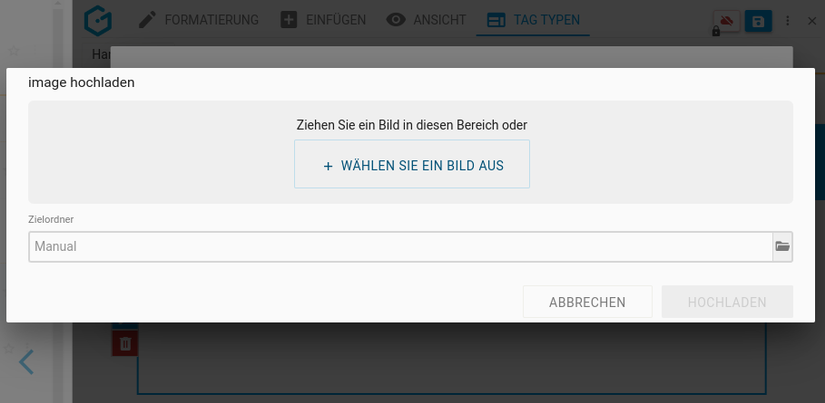Switch to the Ansicht tab
The width and height of the screenshot is (825, 403).
tap(426, 21)
